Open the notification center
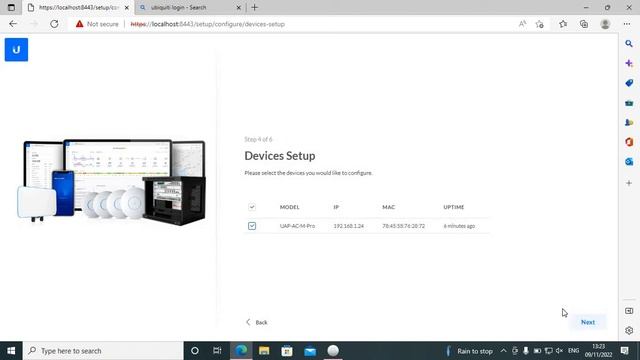This screenshot has height=360, width=640. [x=624, y=351]
